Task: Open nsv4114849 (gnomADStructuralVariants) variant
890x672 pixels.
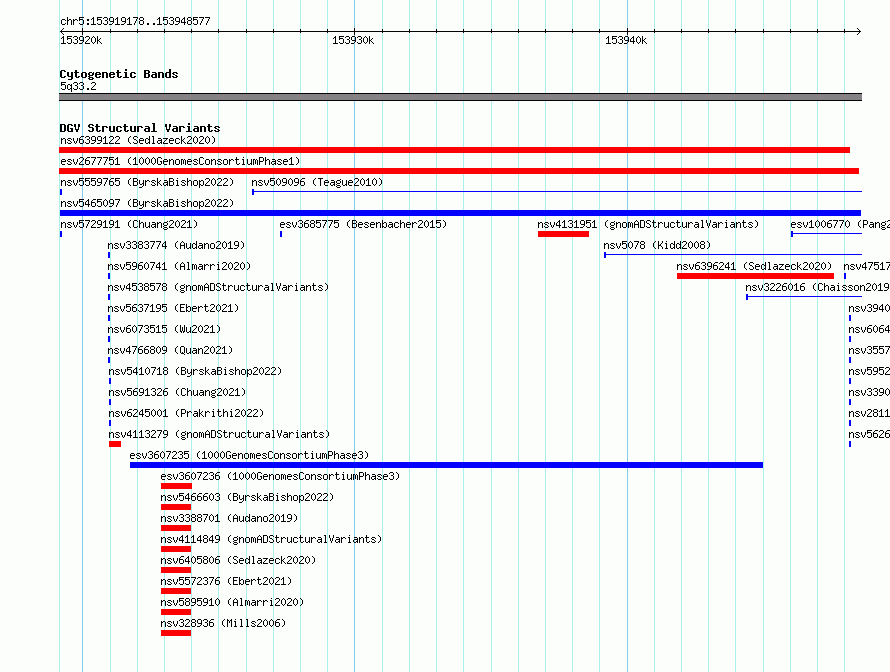Action: point(271,539)
